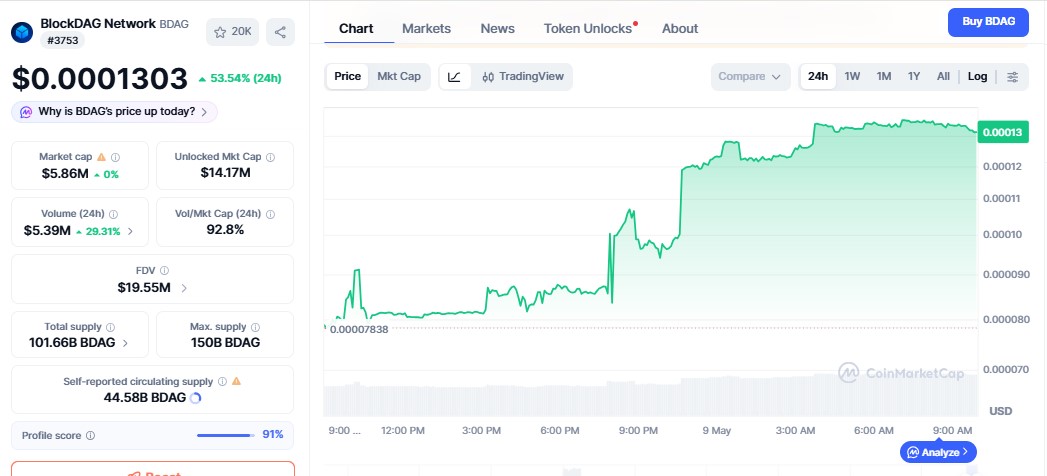Viewport: 1047px width, 476px height.
Task: Open info icon next to Volume (24h)
Action: click(x=114, y=214)
